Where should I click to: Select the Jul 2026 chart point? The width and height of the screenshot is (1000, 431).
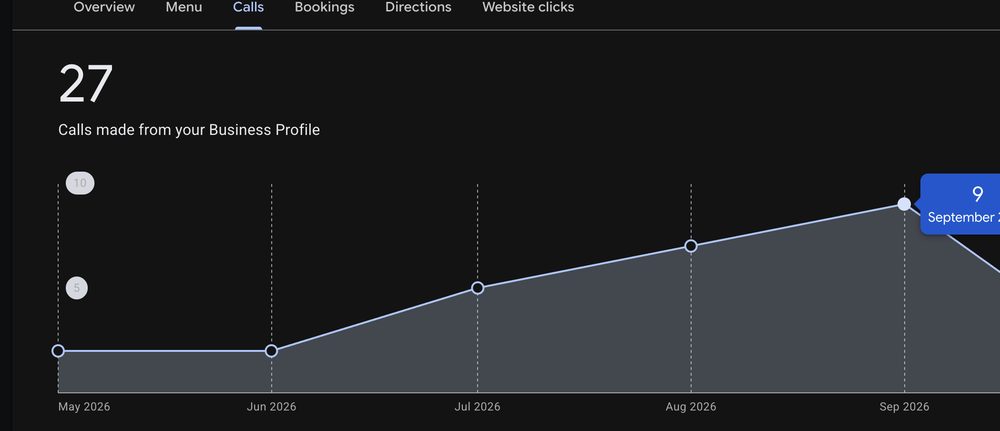pos(478,288)
